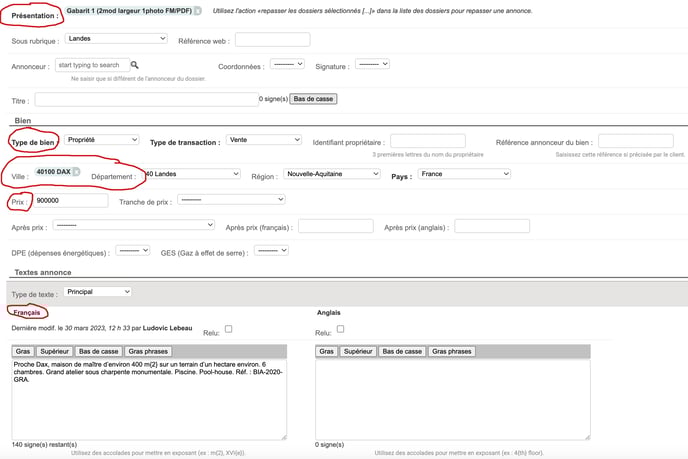The width and height of the screenshot is (688, 459).
Task: Click inside the French description text area
Action: tap(148, 400)
